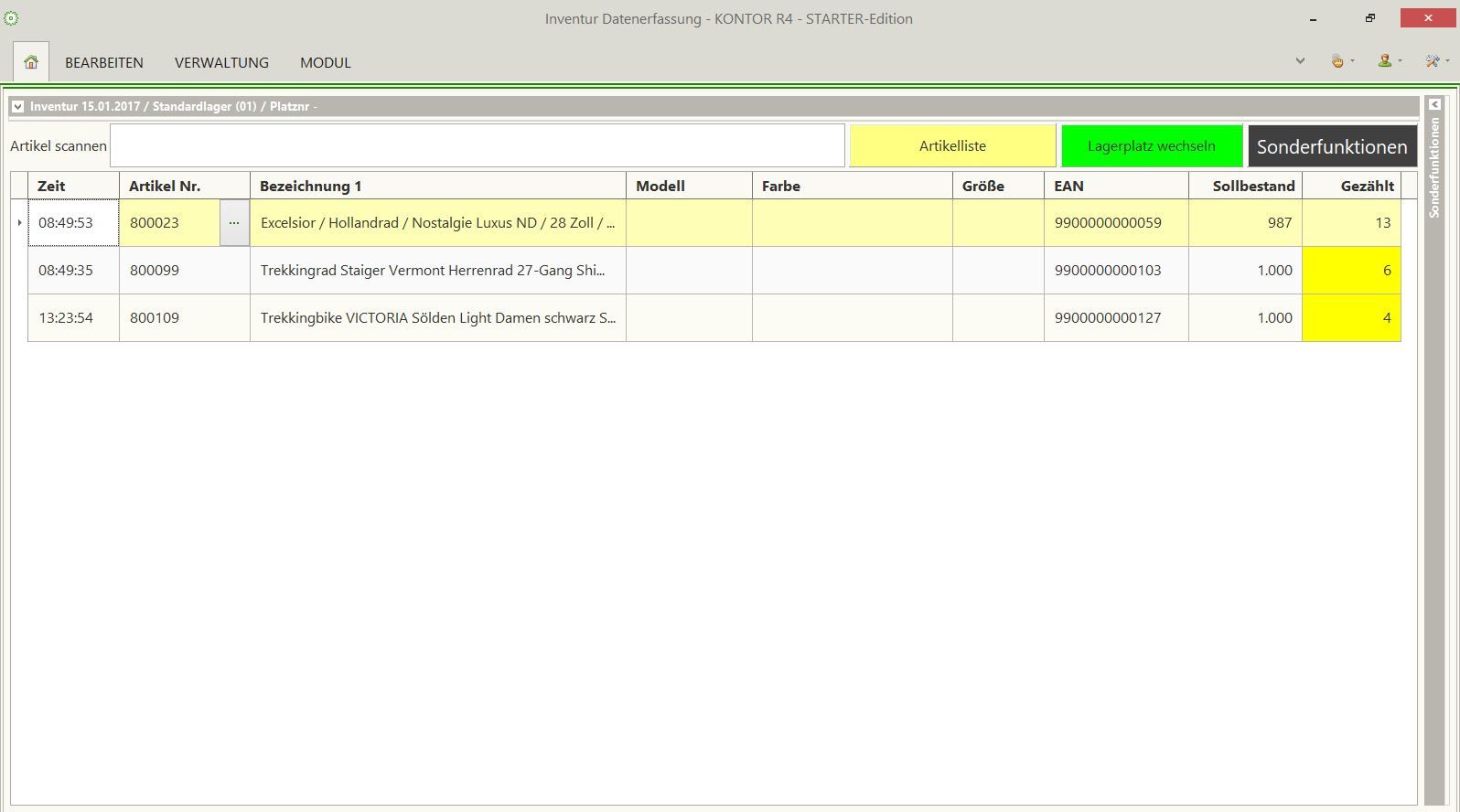The width and height of the screenshot is (1460, 812).
Task: Click the row indicator arrow on first row
Action: tap(19, 223)
